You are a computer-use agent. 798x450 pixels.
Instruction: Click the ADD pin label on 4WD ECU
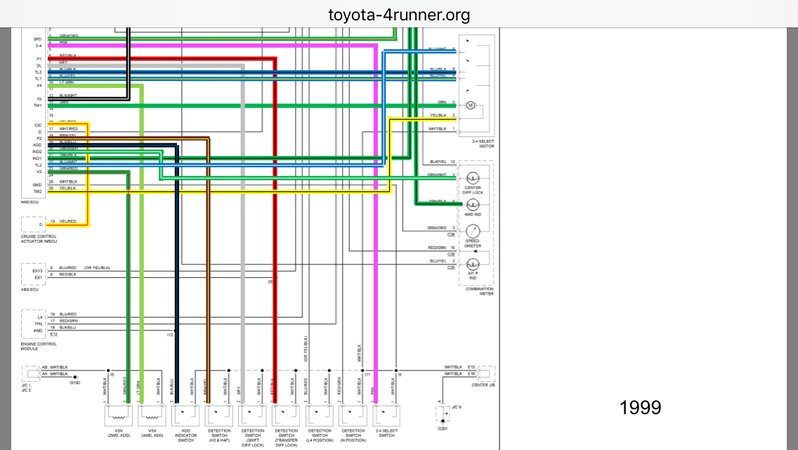click(37, 145)
